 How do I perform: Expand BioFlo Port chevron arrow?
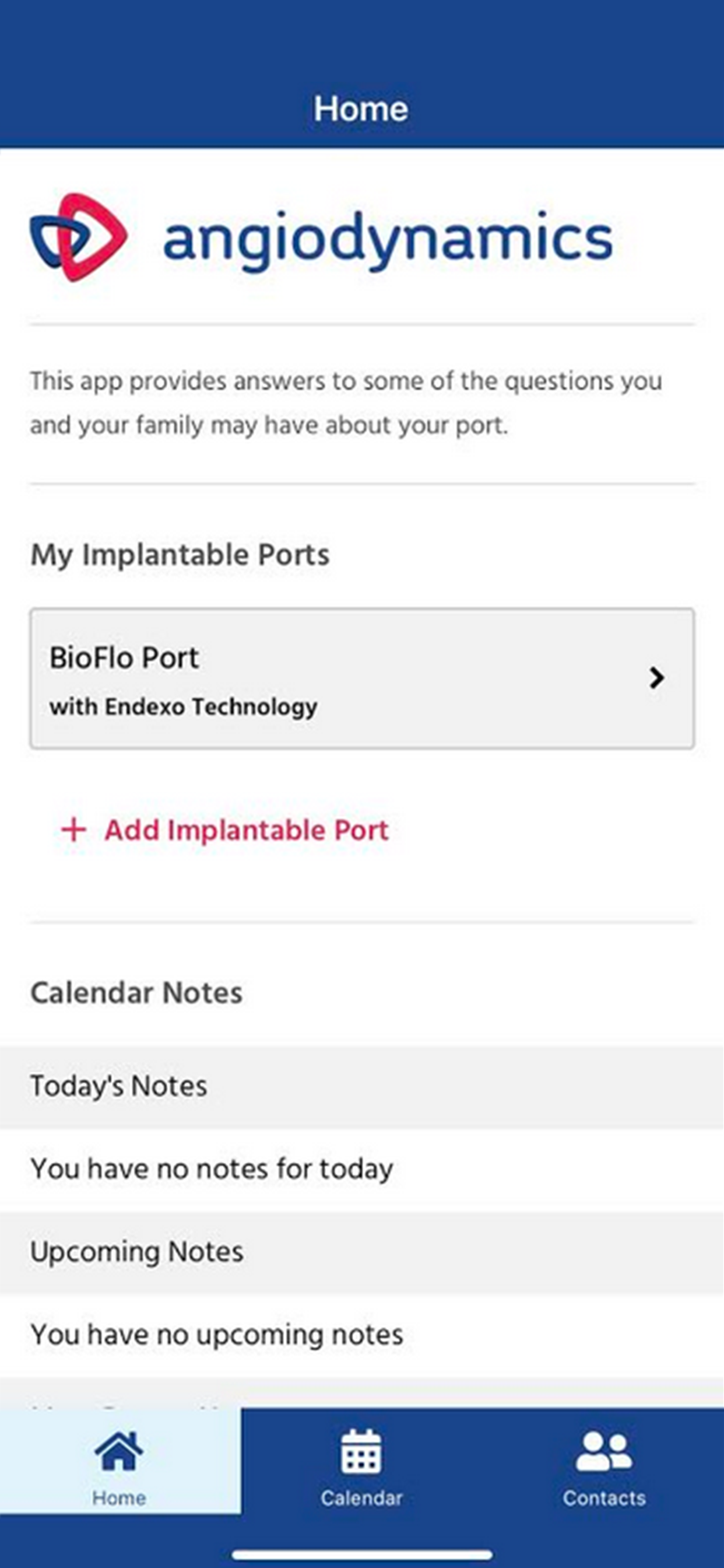[x=656, y=677]
